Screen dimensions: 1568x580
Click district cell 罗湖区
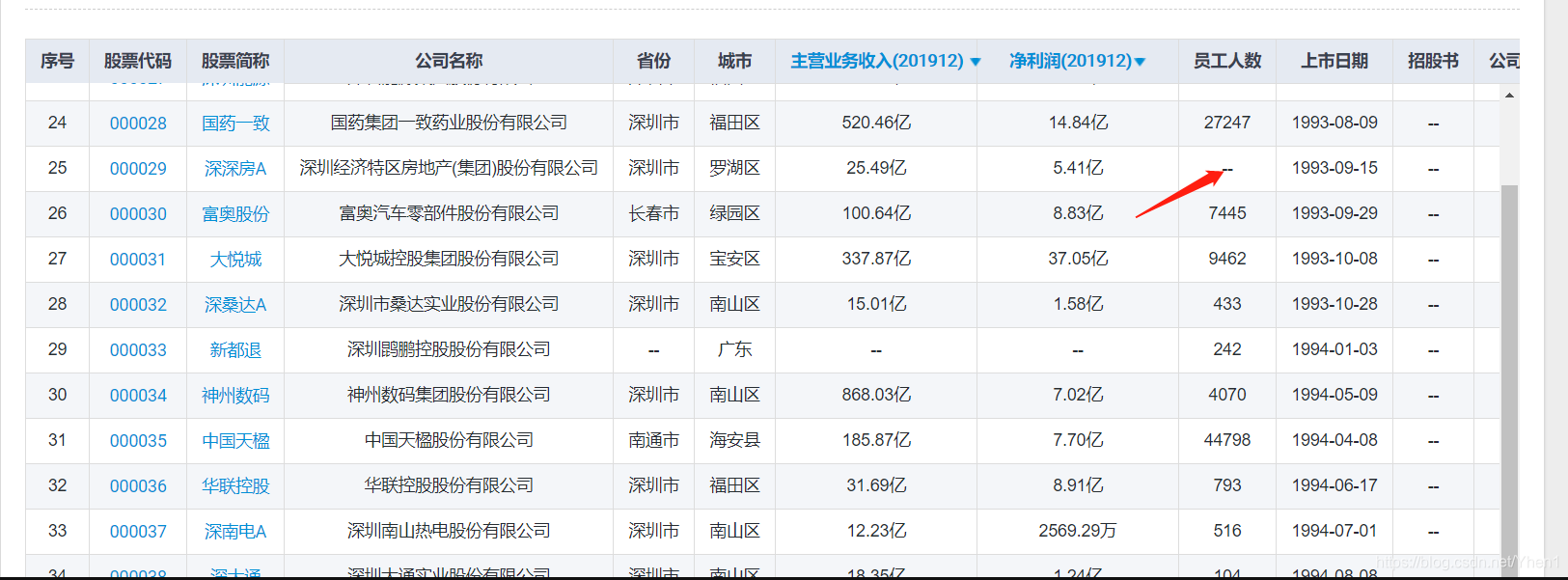coord(734,169)
